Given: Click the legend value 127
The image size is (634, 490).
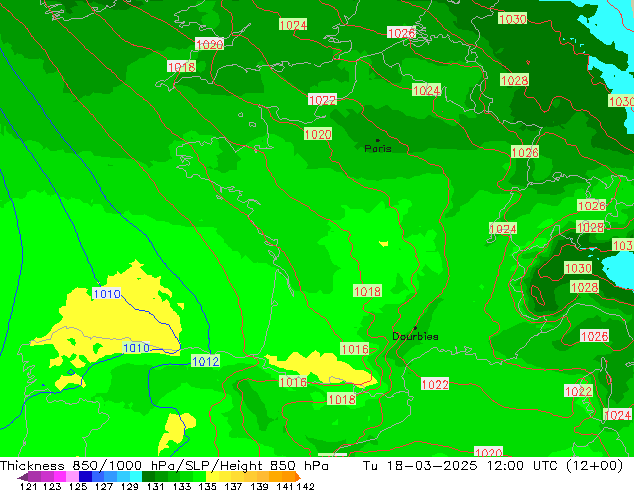Looking at the screenshot, I should 104,486.
